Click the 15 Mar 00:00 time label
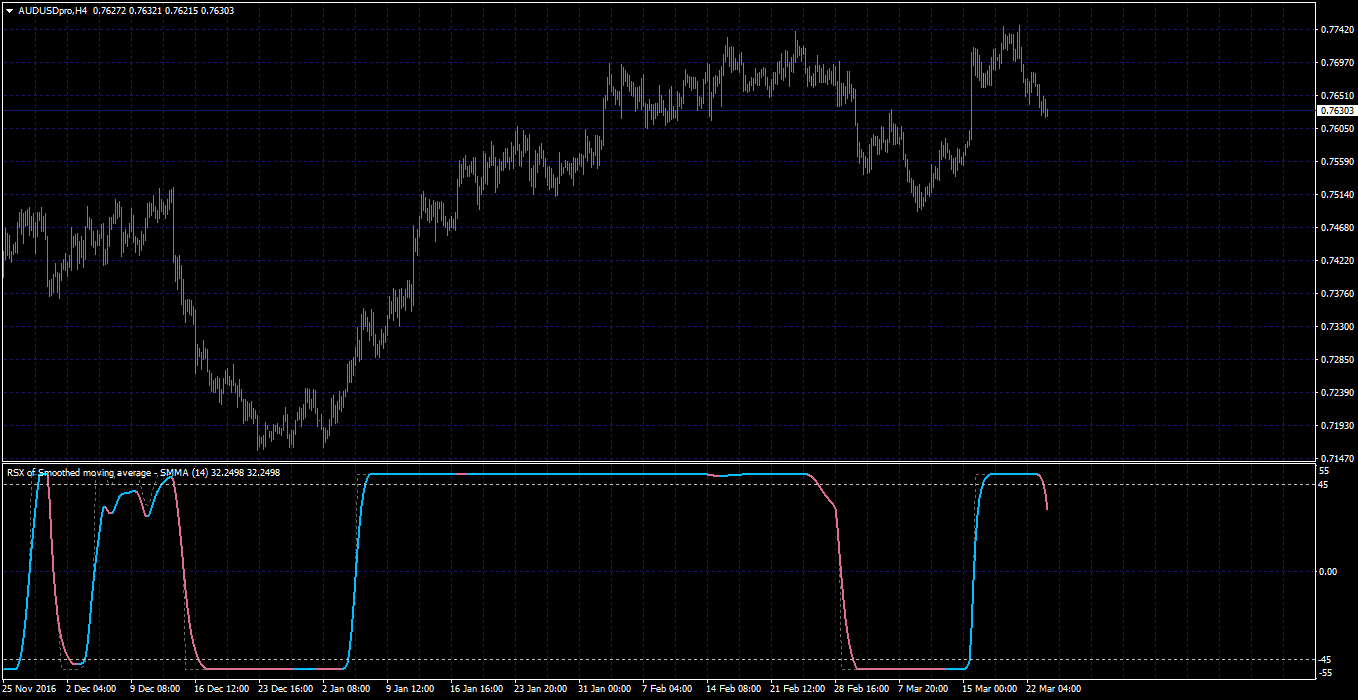 [x=989, y=689]
